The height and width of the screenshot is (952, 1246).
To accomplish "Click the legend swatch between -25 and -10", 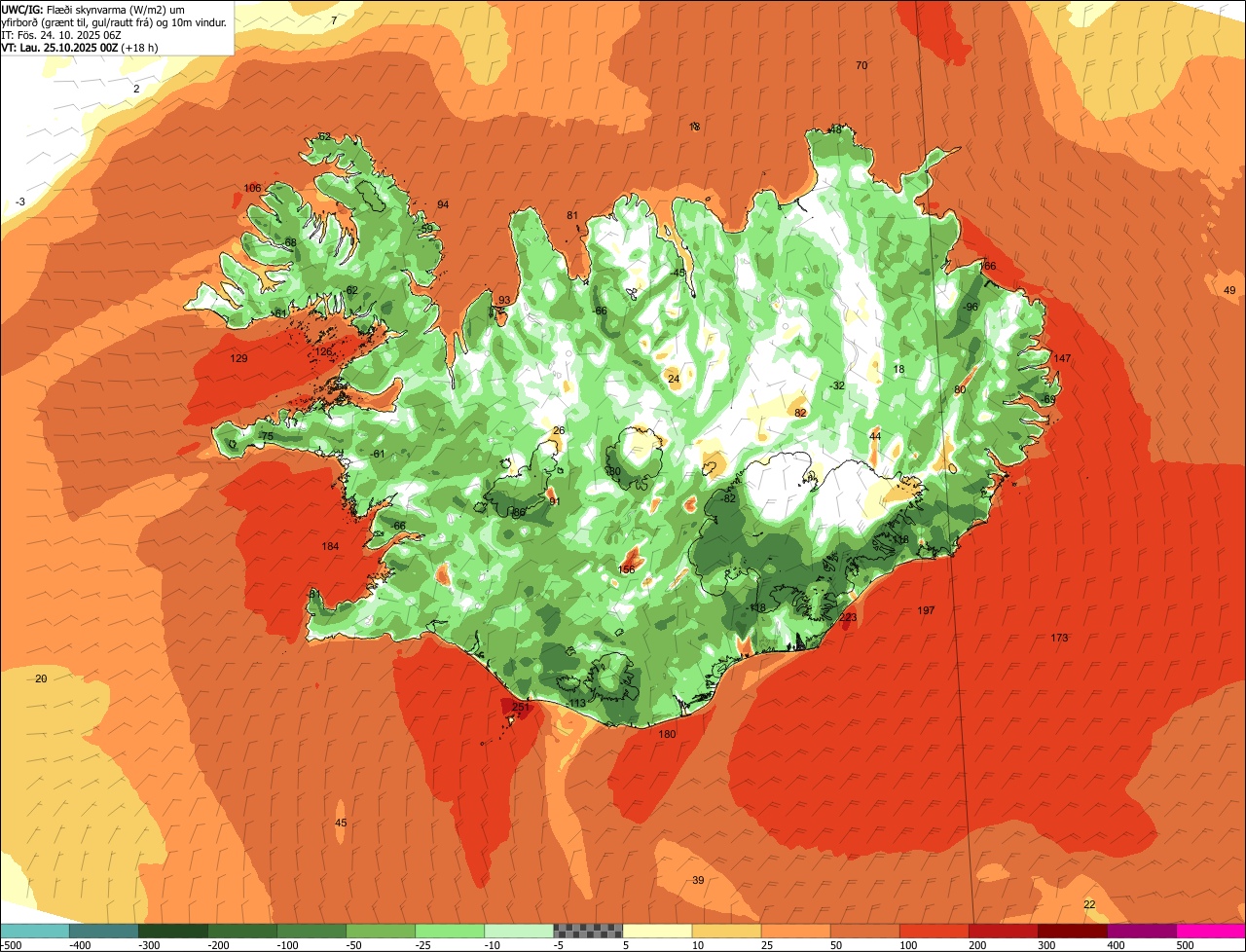I will [450, 931].
